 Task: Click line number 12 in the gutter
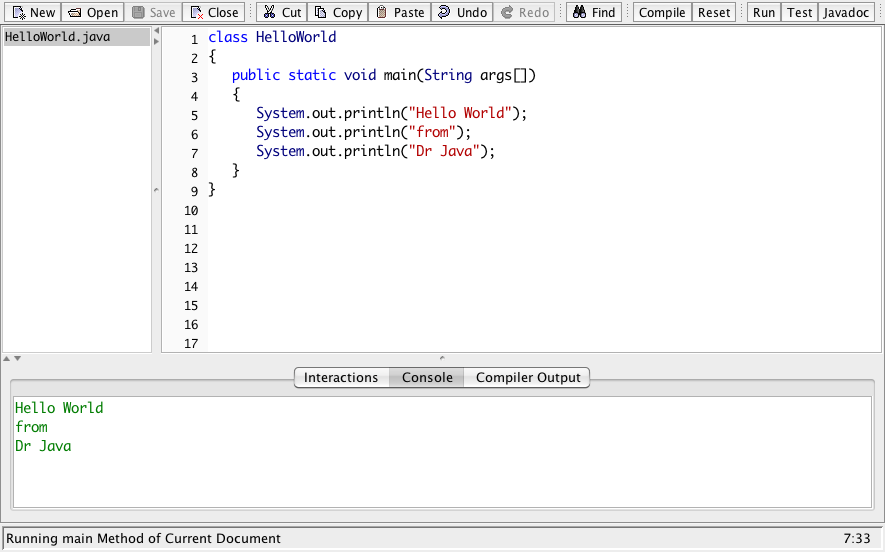[191, 249]
